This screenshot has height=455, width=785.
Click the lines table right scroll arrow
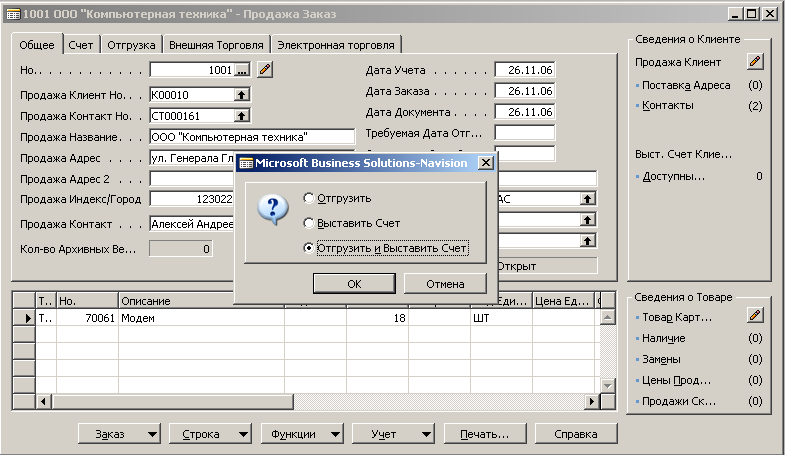[x=593, y=401]
